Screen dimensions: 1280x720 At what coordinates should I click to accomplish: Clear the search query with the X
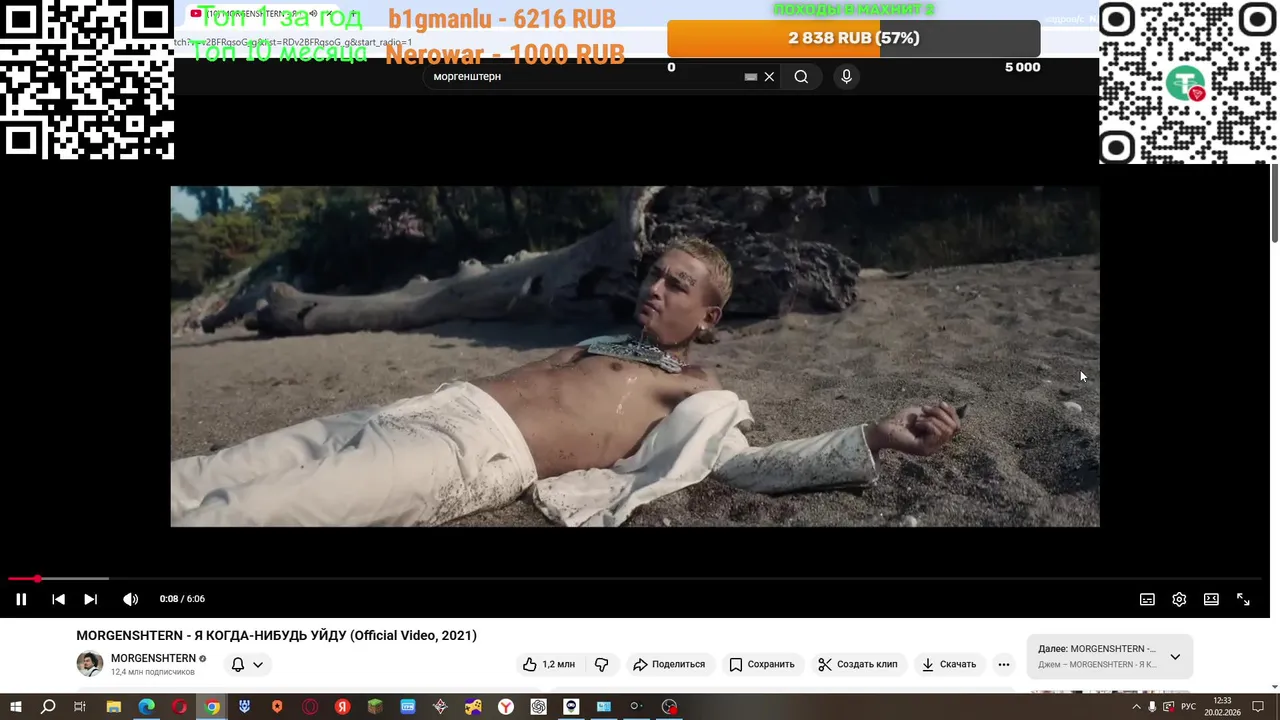[769, 76]
